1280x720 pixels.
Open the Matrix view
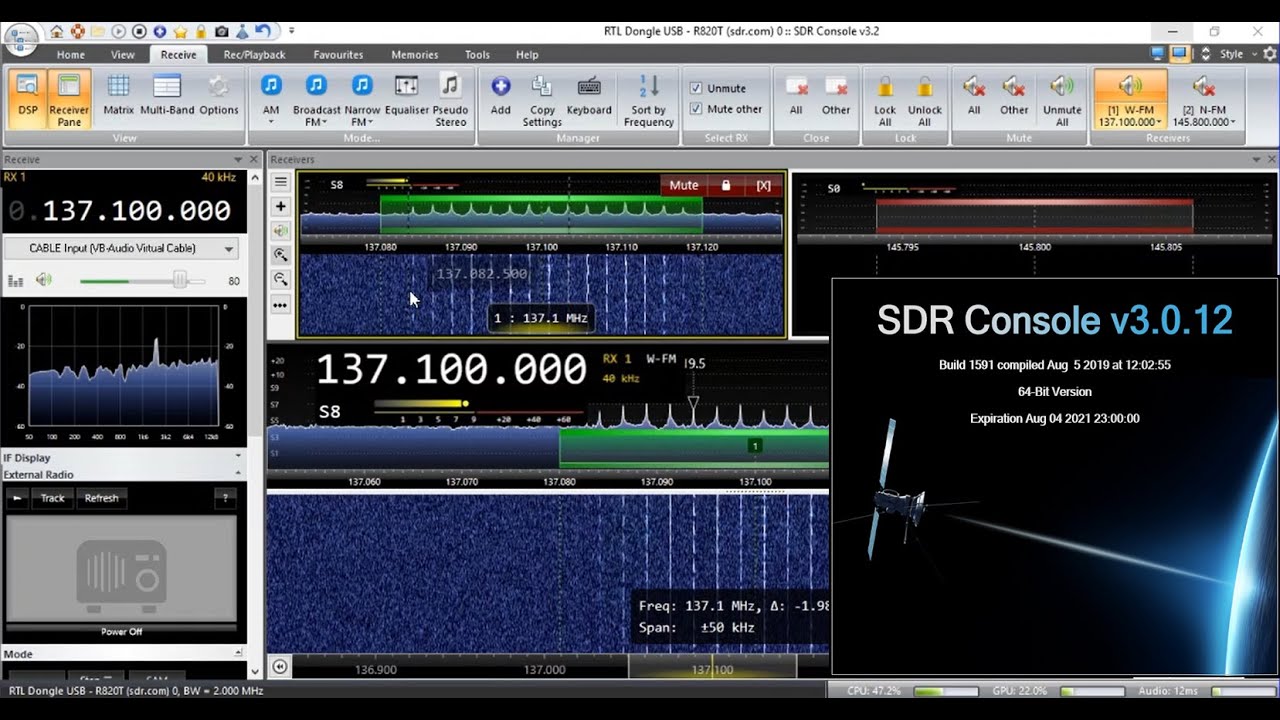pos(118,98)
